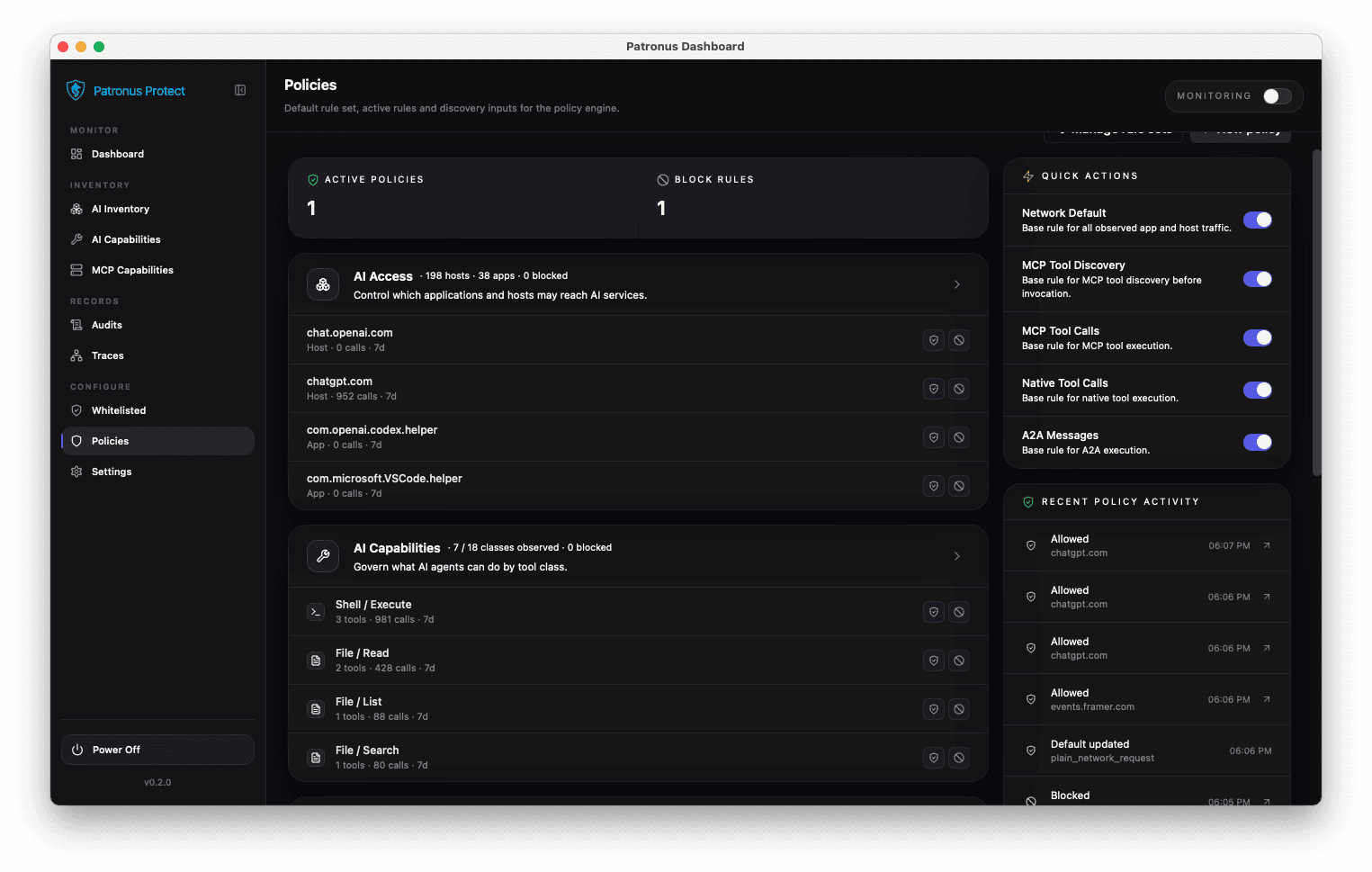Open the Traces page

coord(157,355)
